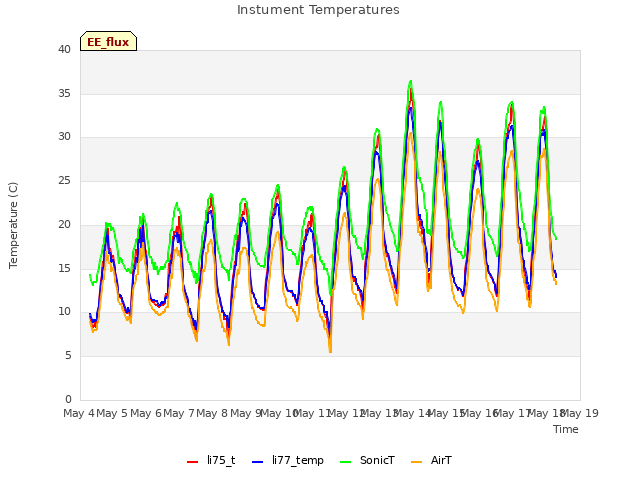Click the red li75_t legend swatch

pos(192,461)
